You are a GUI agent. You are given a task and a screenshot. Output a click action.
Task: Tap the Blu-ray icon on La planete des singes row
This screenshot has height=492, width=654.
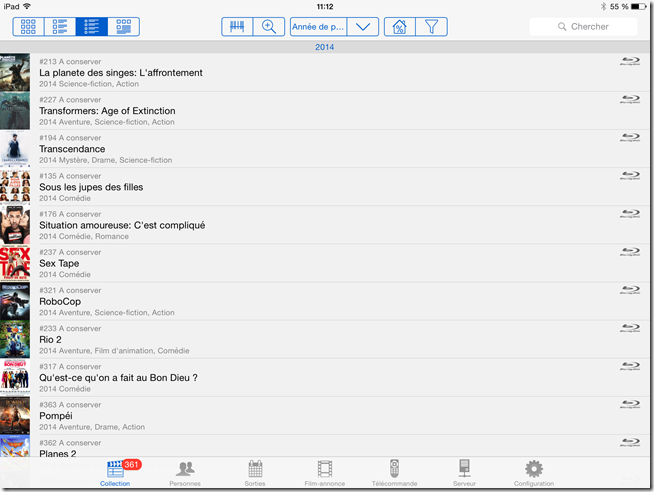(630, 62)
